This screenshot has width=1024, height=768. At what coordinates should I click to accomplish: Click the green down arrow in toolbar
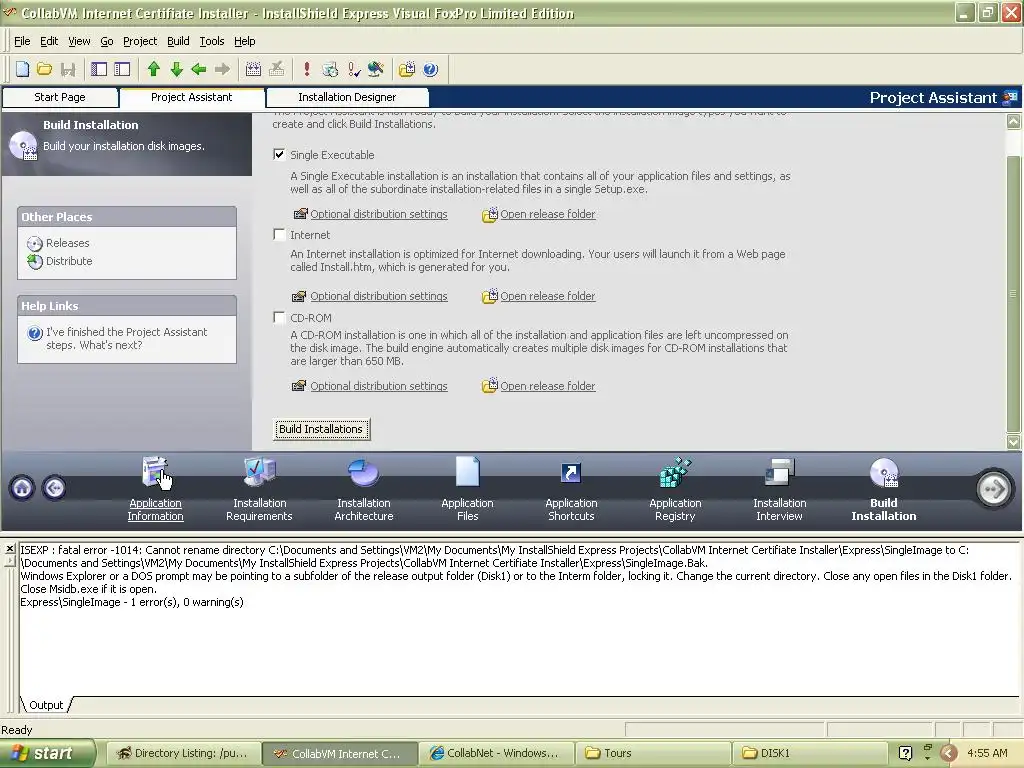(x=176, y=69)
